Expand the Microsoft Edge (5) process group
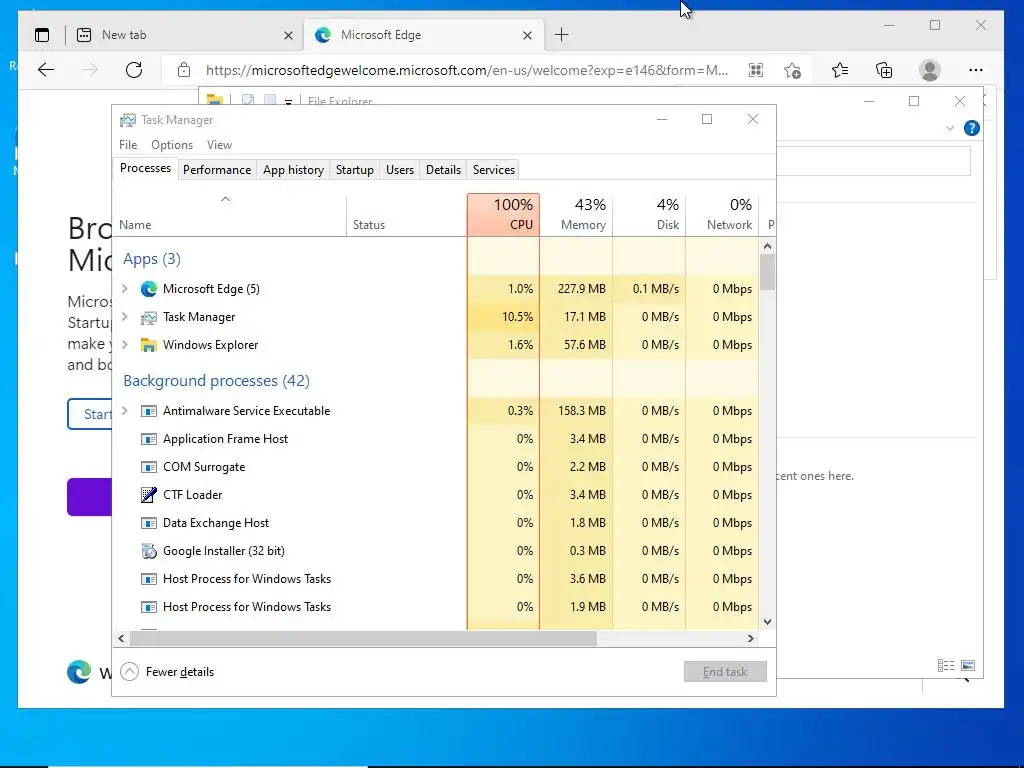 (x=125, y=288)
